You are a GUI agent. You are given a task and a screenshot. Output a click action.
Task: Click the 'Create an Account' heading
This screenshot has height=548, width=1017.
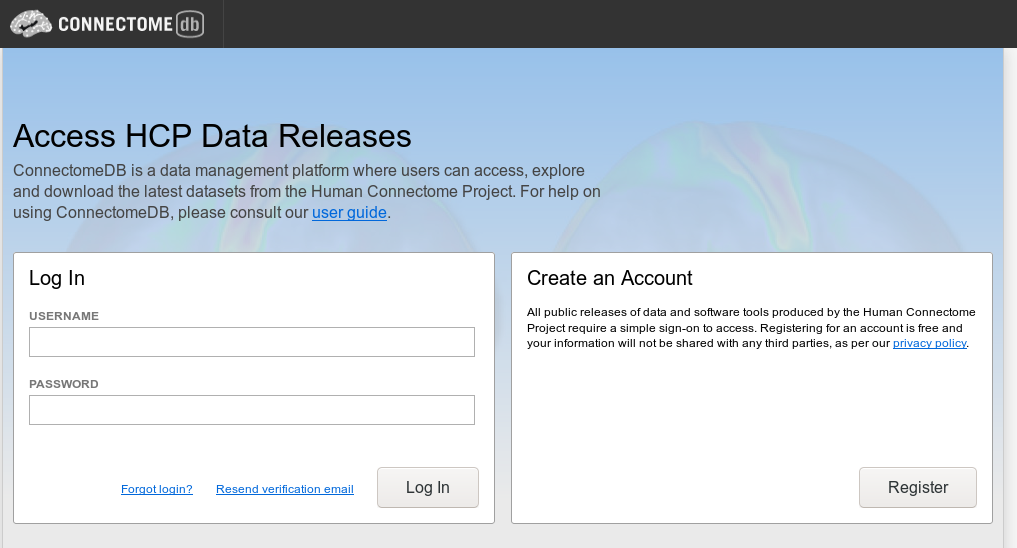point(609,278)
